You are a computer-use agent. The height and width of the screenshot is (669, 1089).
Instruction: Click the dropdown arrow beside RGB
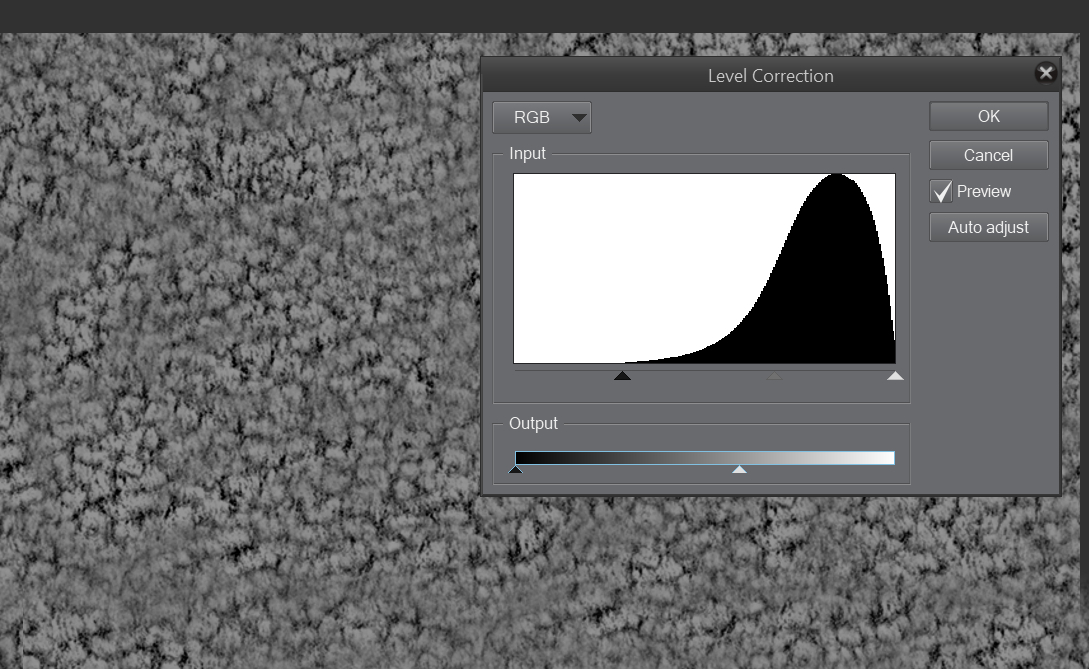click(x=579, y=117)
